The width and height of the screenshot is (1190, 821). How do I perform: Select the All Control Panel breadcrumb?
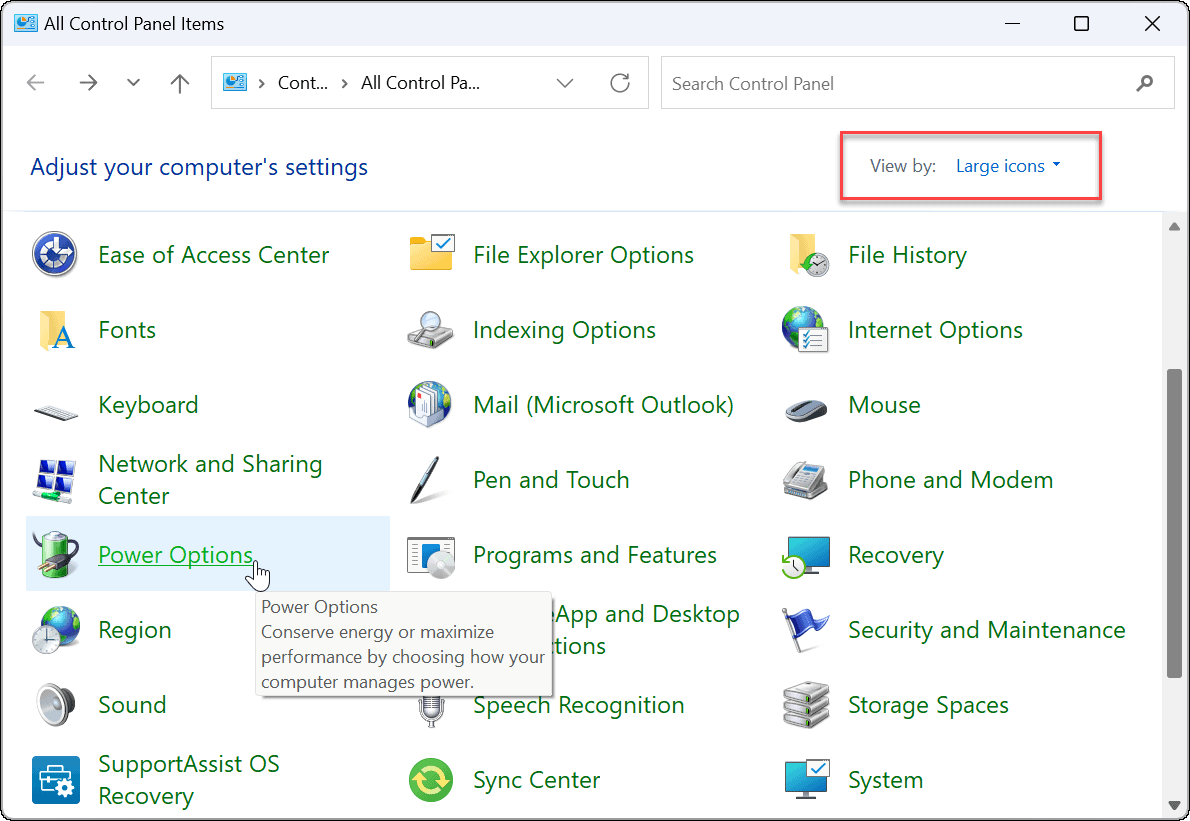click(420, 83)
